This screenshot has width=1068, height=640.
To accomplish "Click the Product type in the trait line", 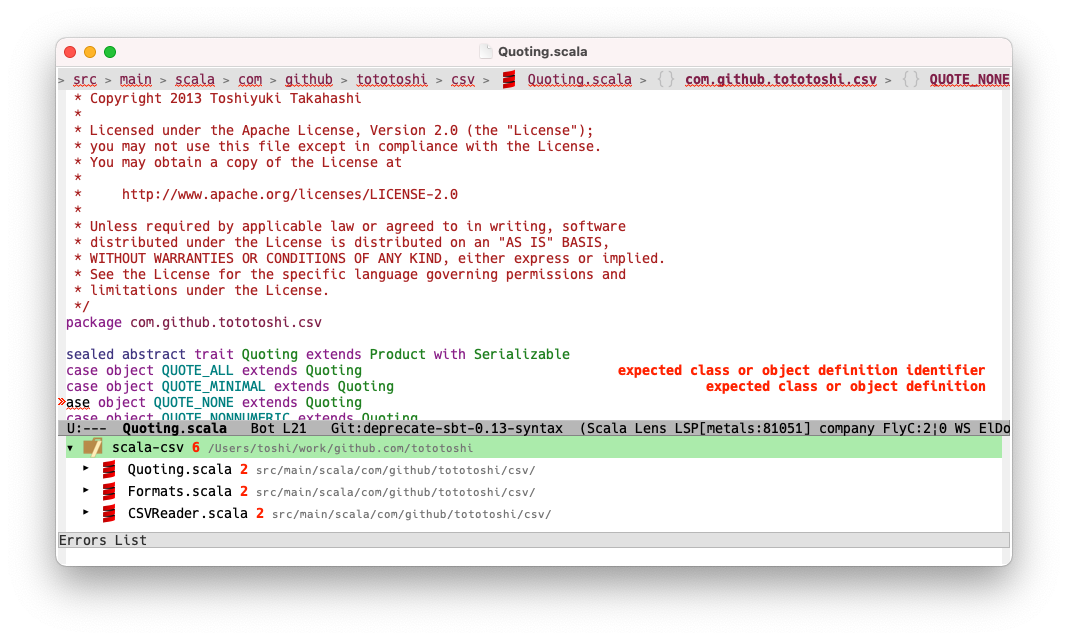I will [398, 354].
